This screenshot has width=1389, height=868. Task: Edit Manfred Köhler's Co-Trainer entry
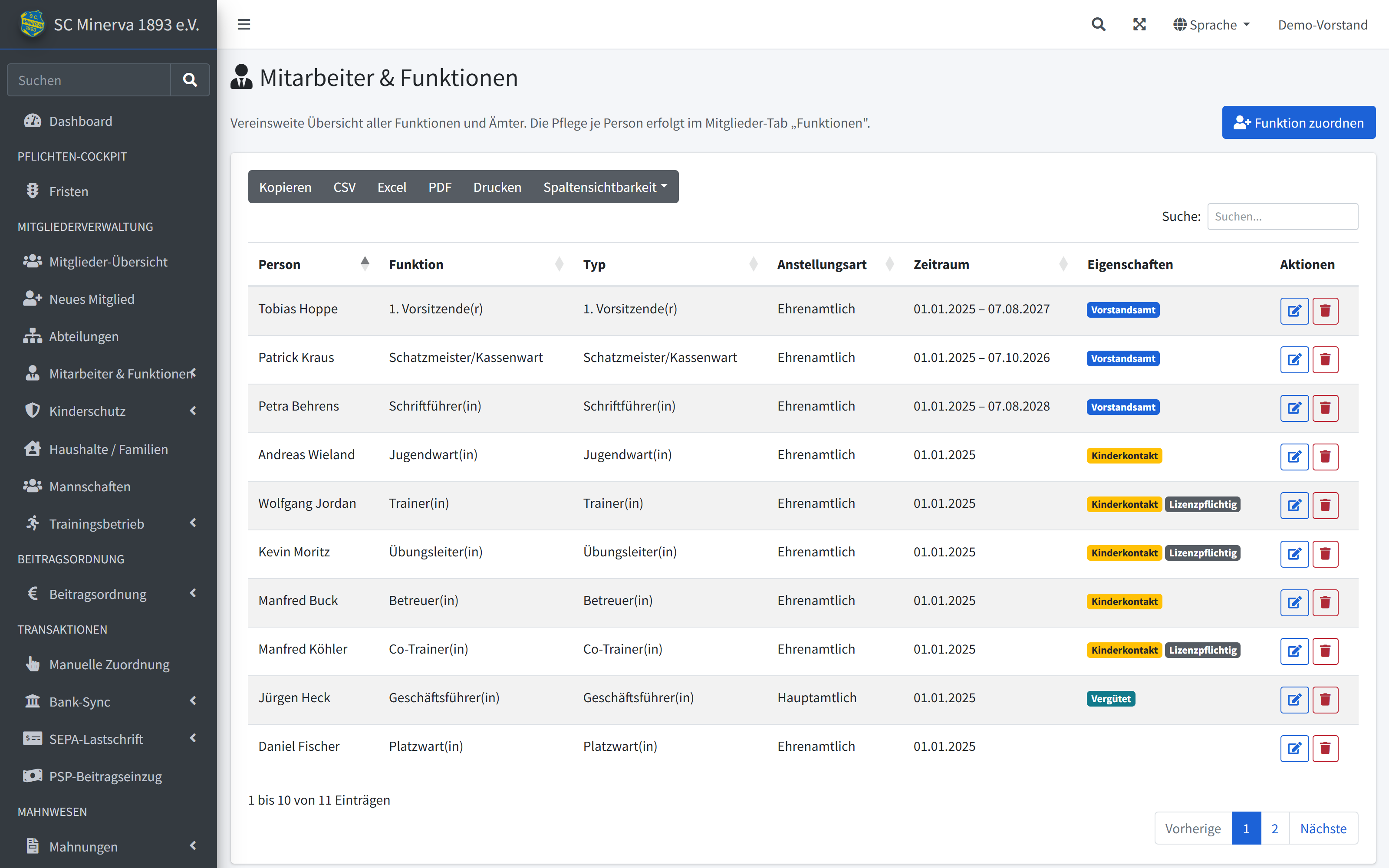point(1294,651)
